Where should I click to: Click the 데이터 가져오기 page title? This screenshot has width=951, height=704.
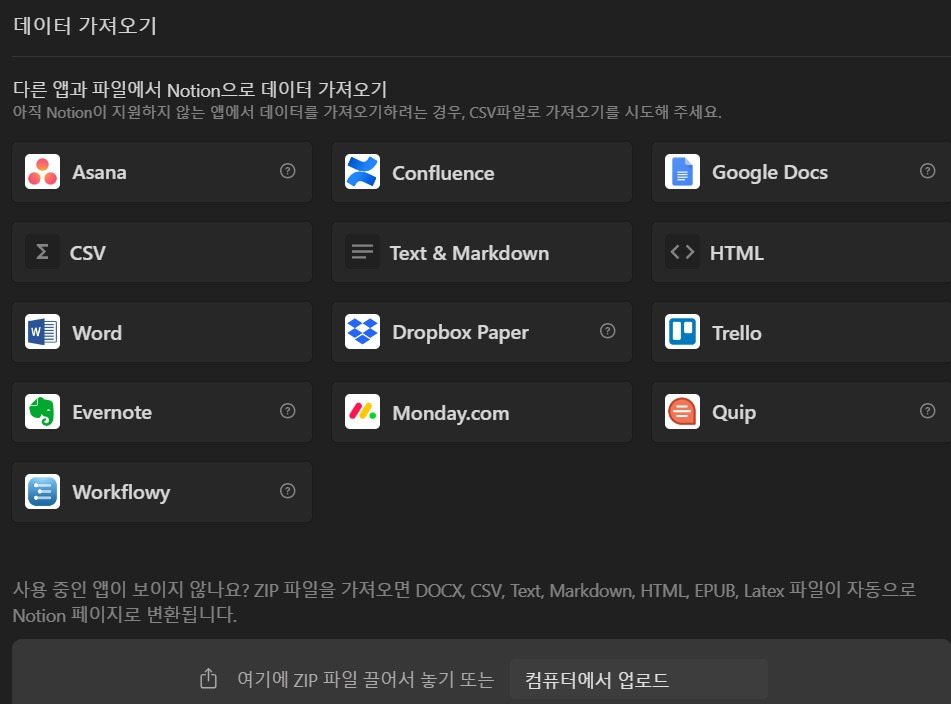(85, 25)
